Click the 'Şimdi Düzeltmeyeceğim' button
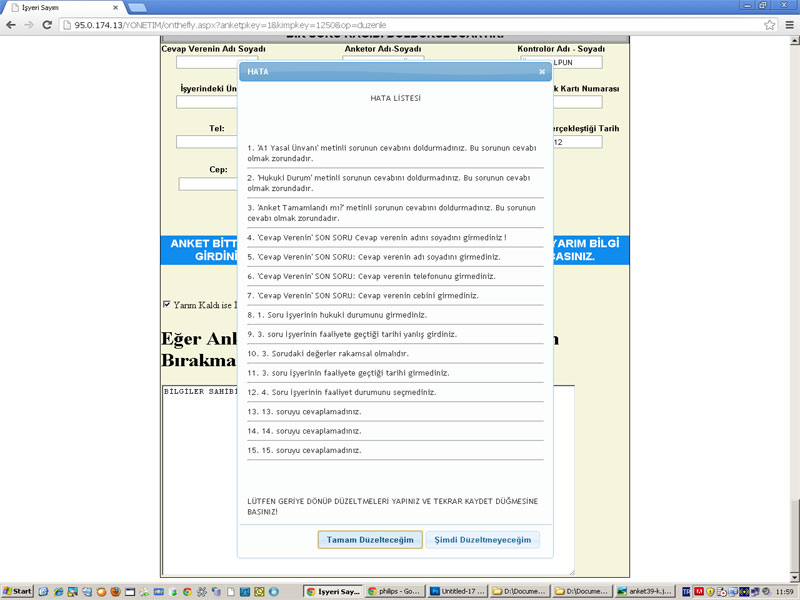Screen dimensions: 800x600 (x=482, y=540)
